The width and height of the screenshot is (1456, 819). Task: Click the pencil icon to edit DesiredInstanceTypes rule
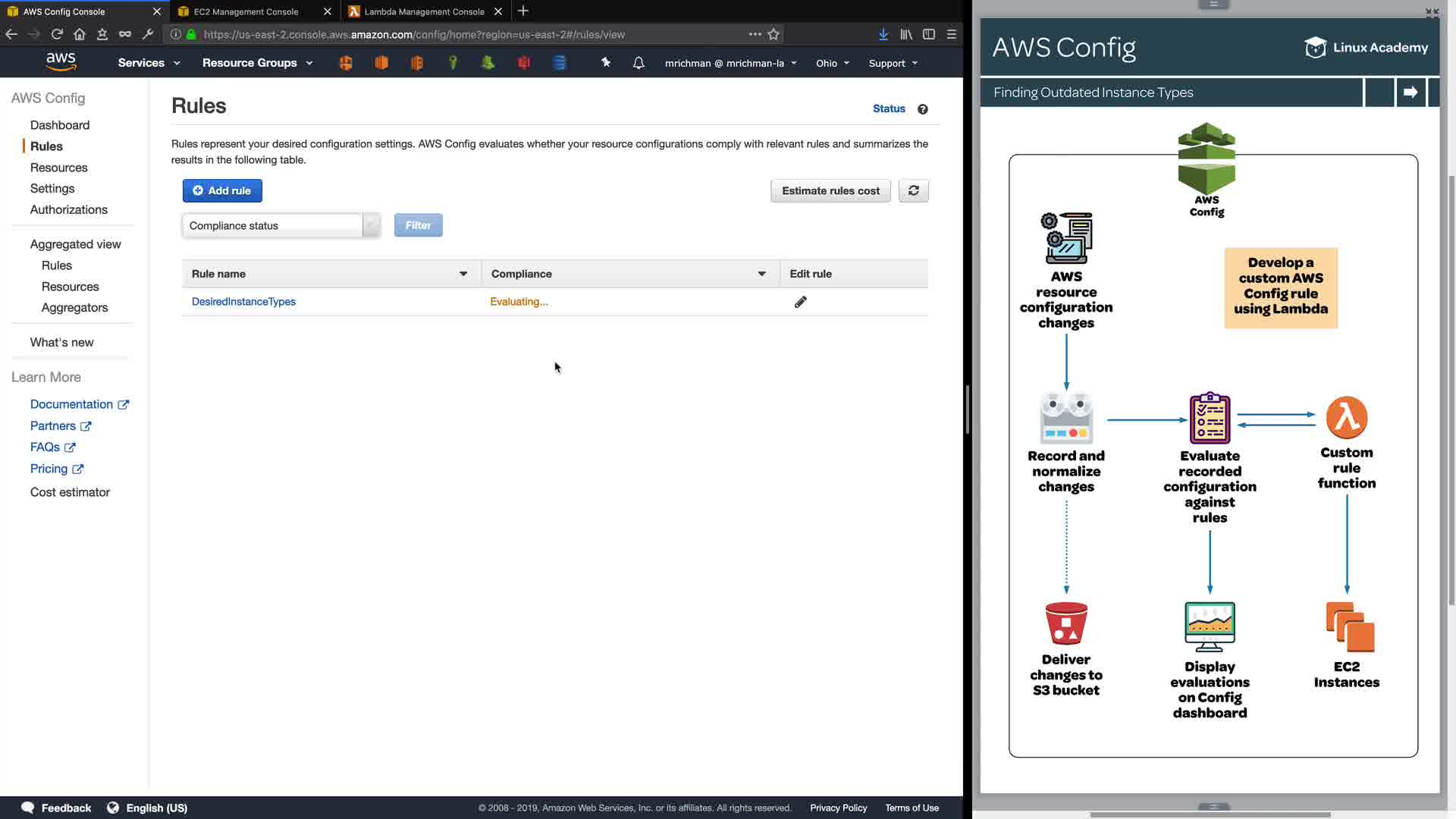800,302
